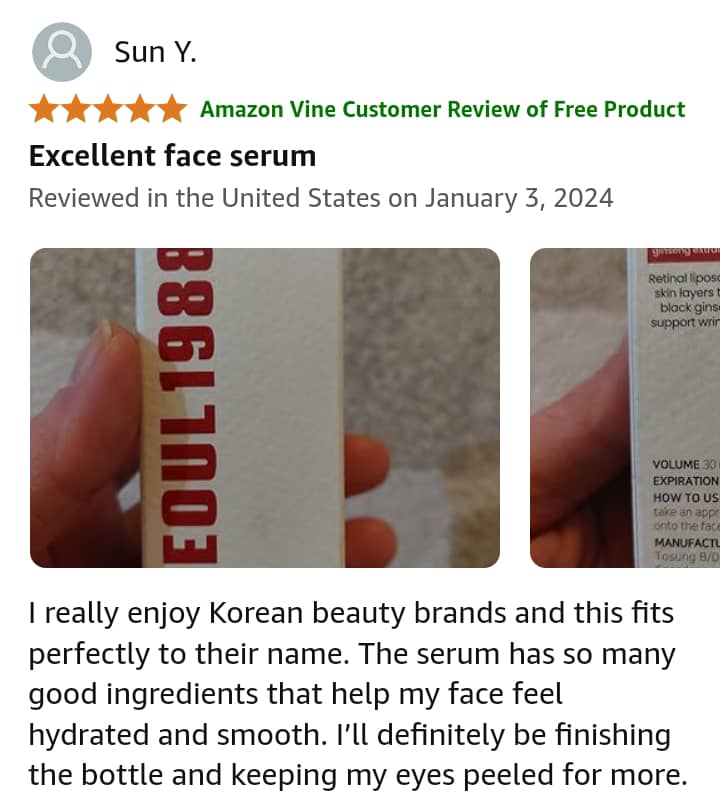Click 'United States' in the reviewed line
720x804 pixels.
[x=301, y=198]
